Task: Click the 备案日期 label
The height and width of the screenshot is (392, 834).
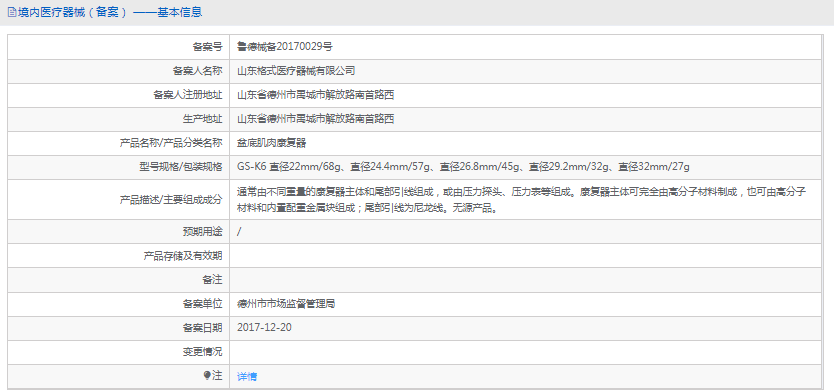Action: [x=203, y=328]
